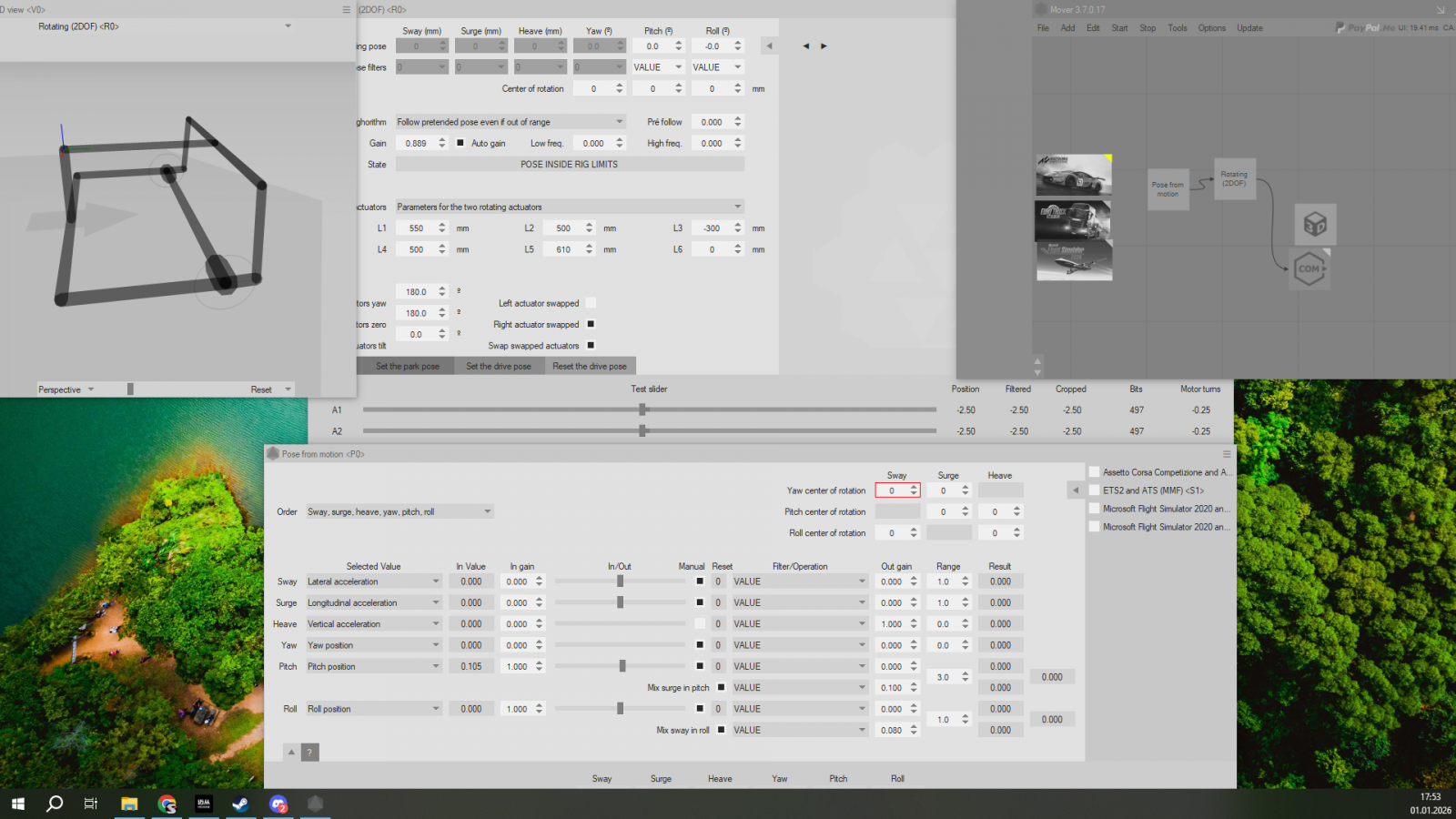Viewport: 1456px width, 819px height.
Task: Select the COM output node icon
Action: coord(1309,269)
